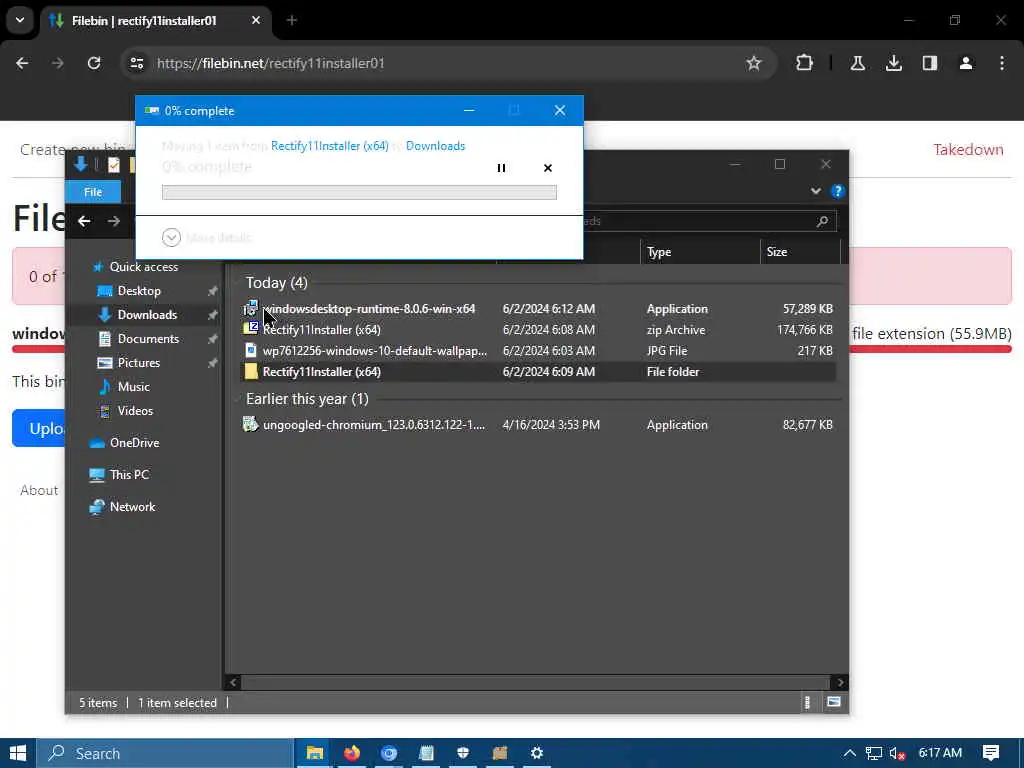Viewport: 1024px width, 768px height.
Task: Reload the Filebin page
Action: (94, 63)
